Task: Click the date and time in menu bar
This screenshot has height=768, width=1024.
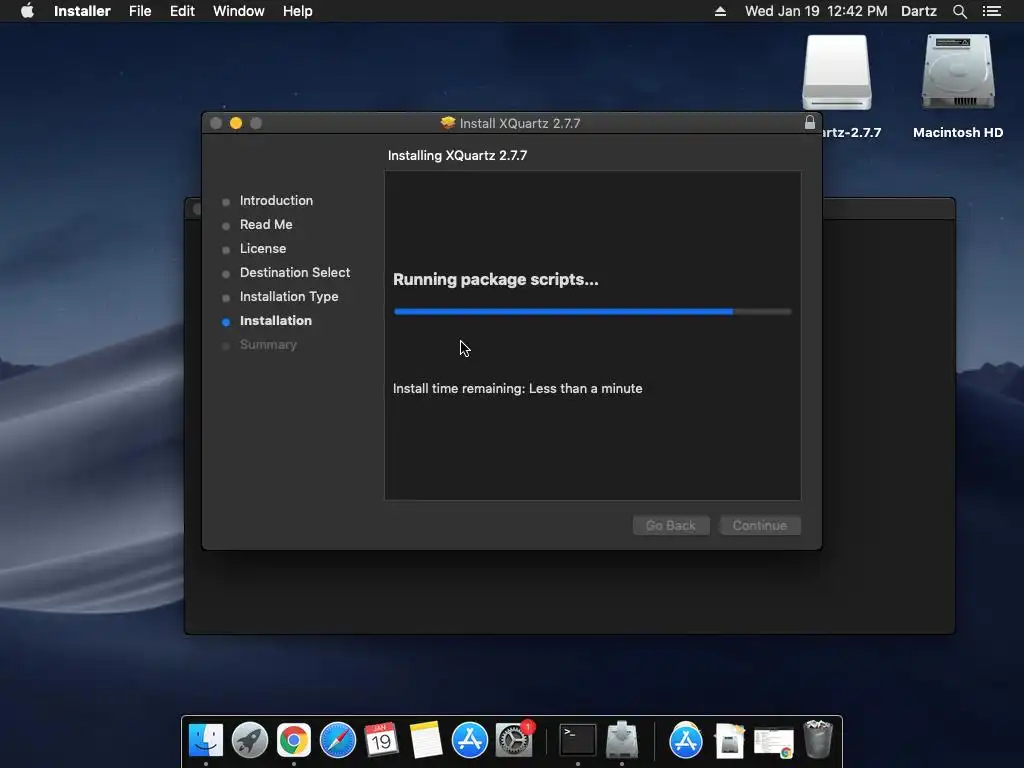Action: [816, 11]
